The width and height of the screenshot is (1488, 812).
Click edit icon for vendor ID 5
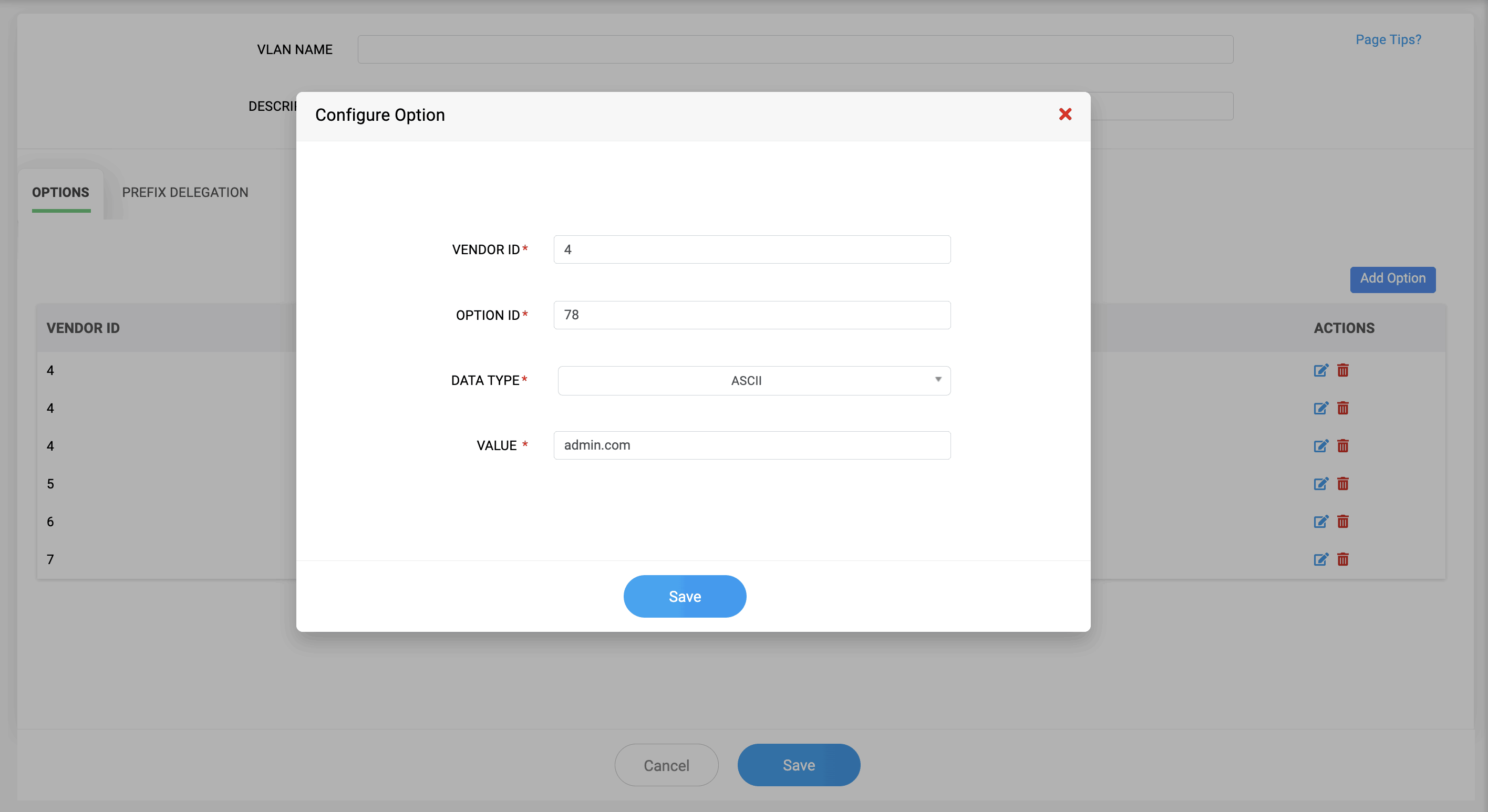click(1320, 484)
